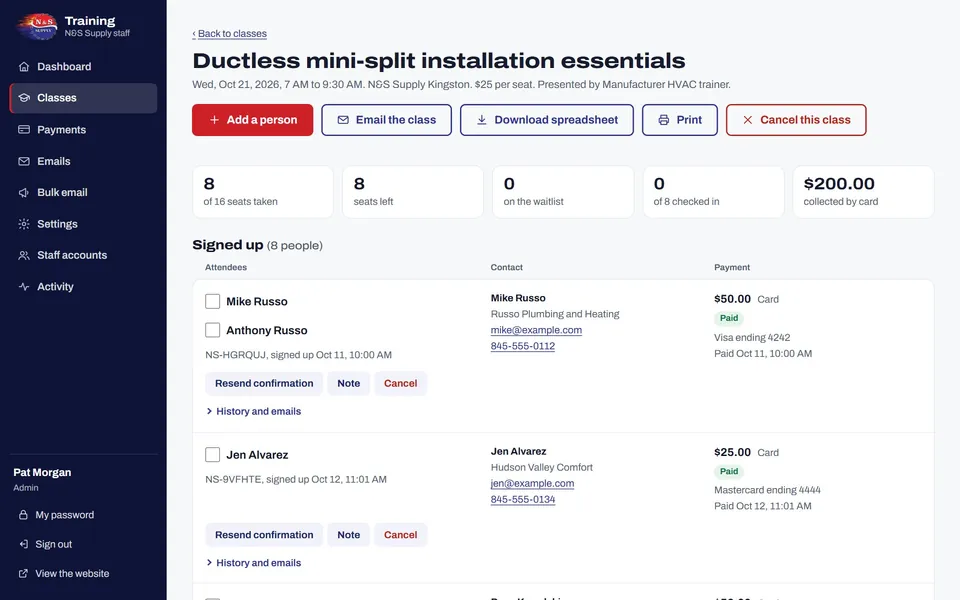960x600 pixels.
Task: Resend confirmation for Mike Russo's signup
Action: [x=264, y=383]
